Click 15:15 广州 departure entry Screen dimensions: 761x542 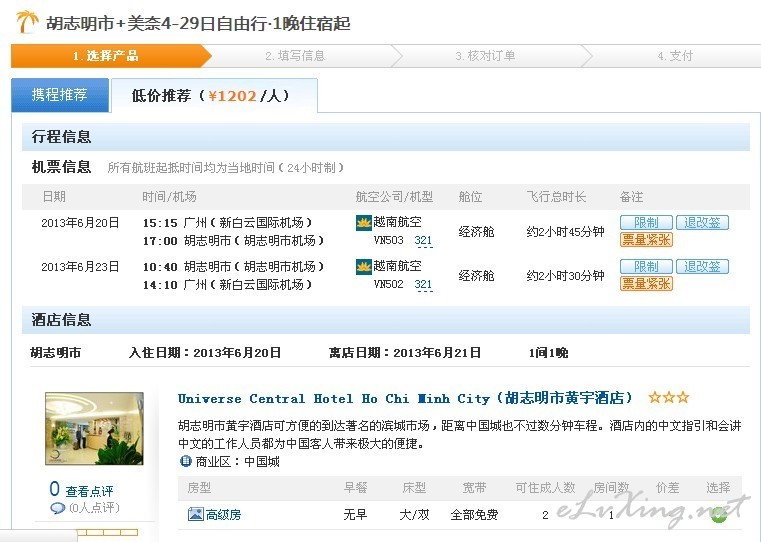[228, 223]
